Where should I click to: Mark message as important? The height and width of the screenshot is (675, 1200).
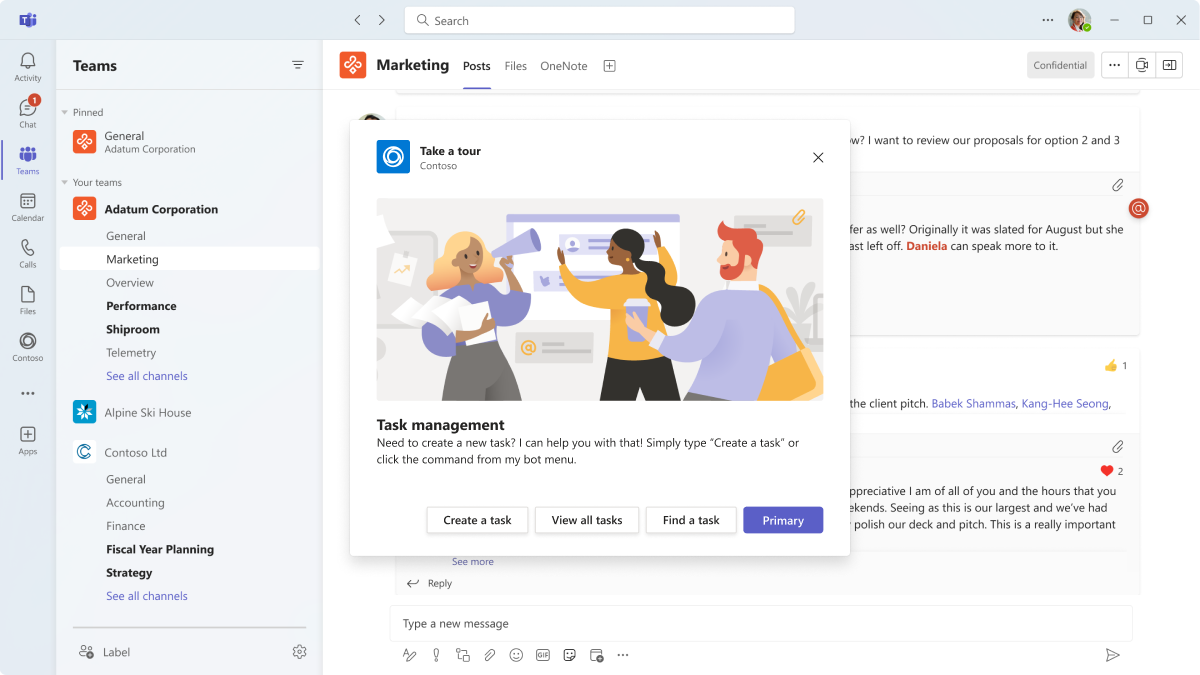pos(436,655)
